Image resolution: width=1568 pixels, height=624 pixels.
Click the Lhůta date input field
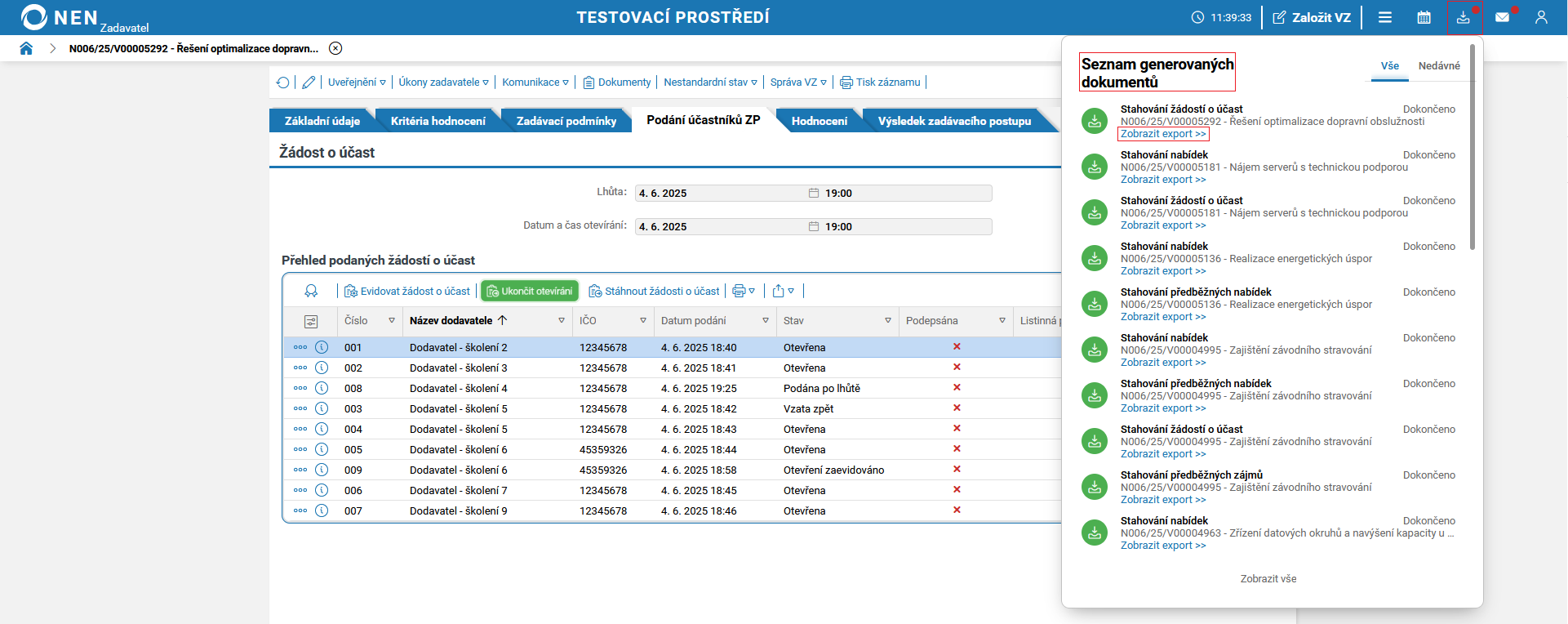[718, 194]
